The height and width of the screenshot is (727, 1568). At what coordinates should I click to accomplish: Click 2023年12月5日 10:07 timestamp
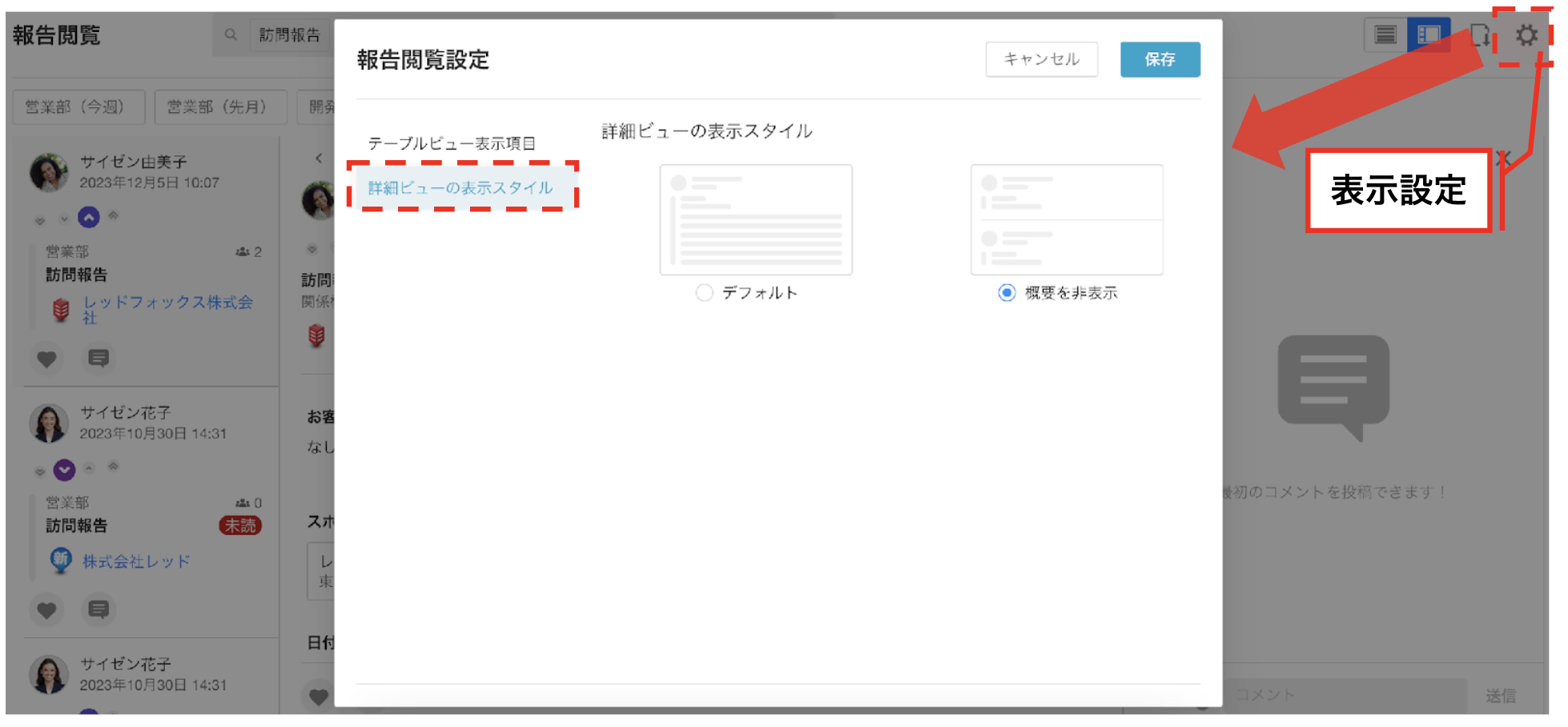click(150, 183)
